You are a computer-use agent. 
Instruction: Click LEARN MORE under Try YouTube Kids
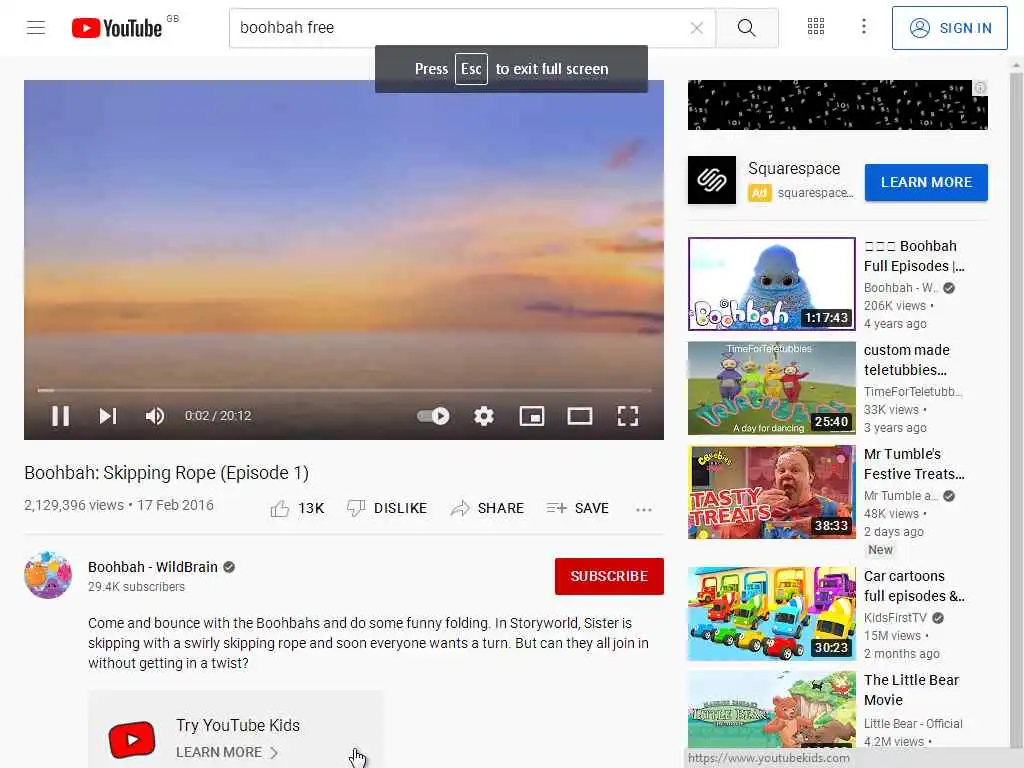pos(227,752)
